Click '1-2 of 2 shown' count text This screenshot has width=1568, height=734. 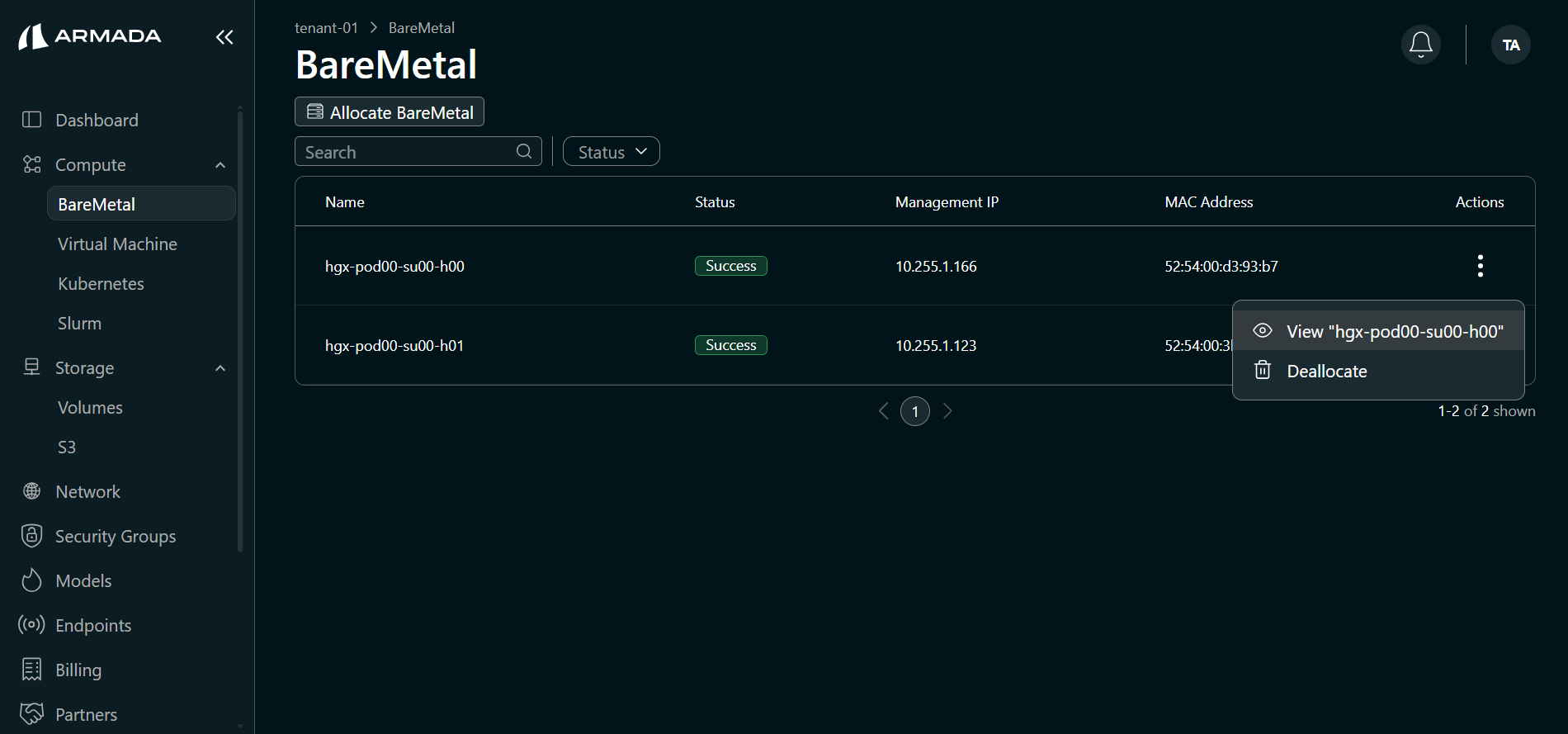tap(1486, 410)
